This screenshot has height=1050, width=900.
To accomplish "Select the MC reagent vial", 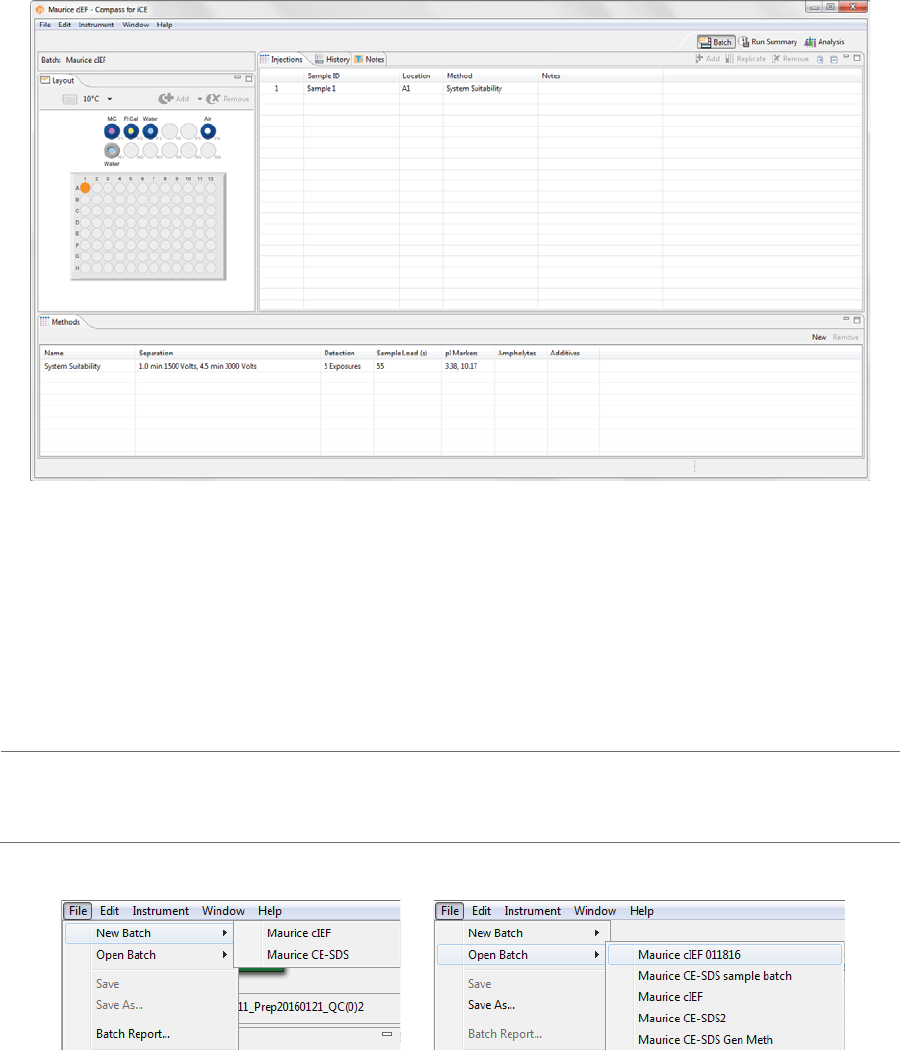I will (x=112, y=132).
